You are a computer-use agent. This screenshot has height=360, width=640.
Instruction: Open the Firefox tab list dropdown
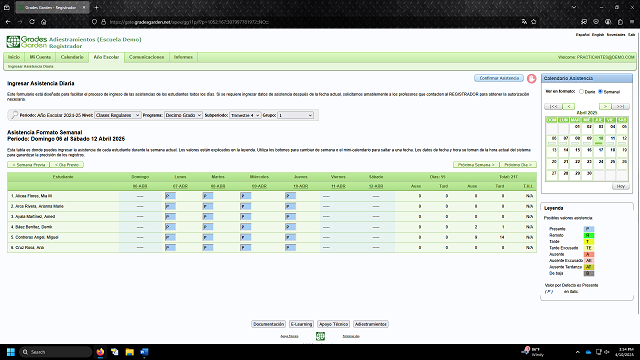574,7
